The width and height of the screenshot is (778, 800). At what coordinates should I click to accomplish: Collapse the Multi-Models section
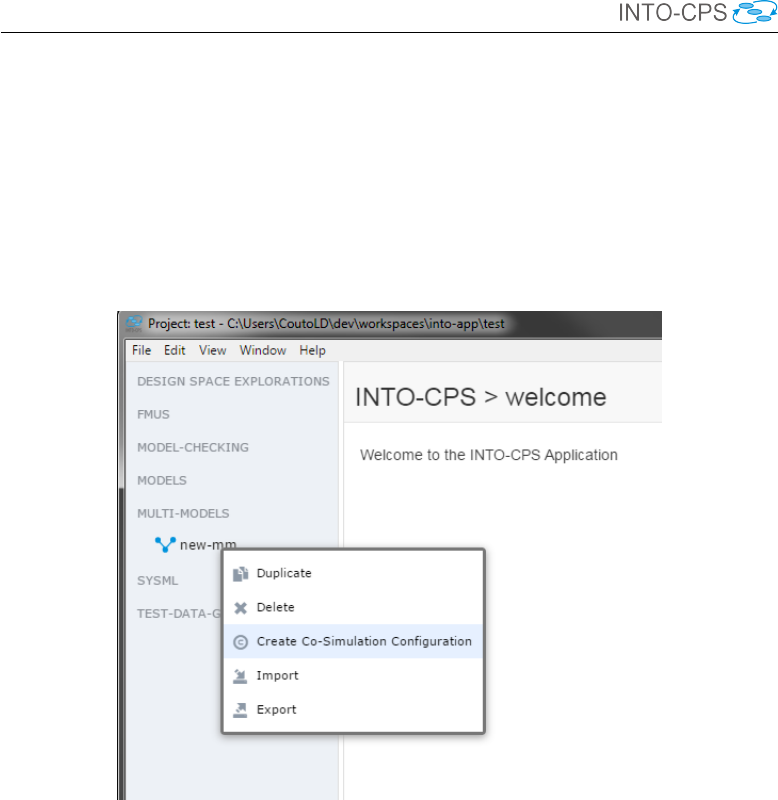(x=183, y=514)
